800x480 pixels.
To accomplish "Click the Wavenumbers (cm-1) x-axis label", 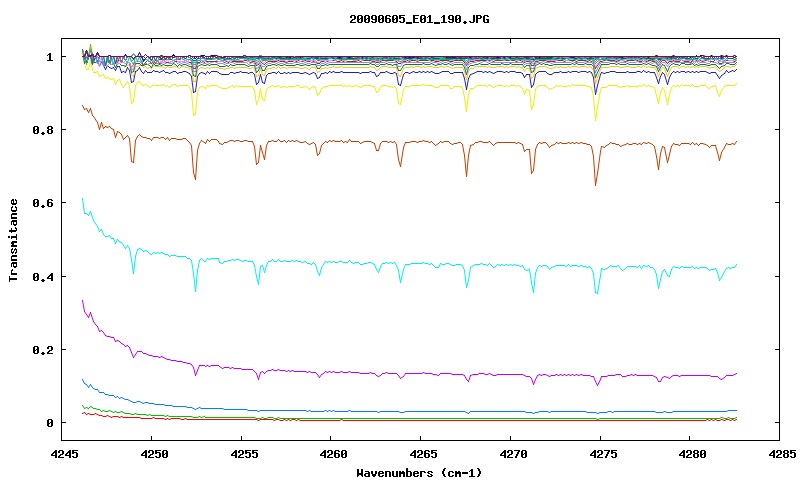I will 419,473.
